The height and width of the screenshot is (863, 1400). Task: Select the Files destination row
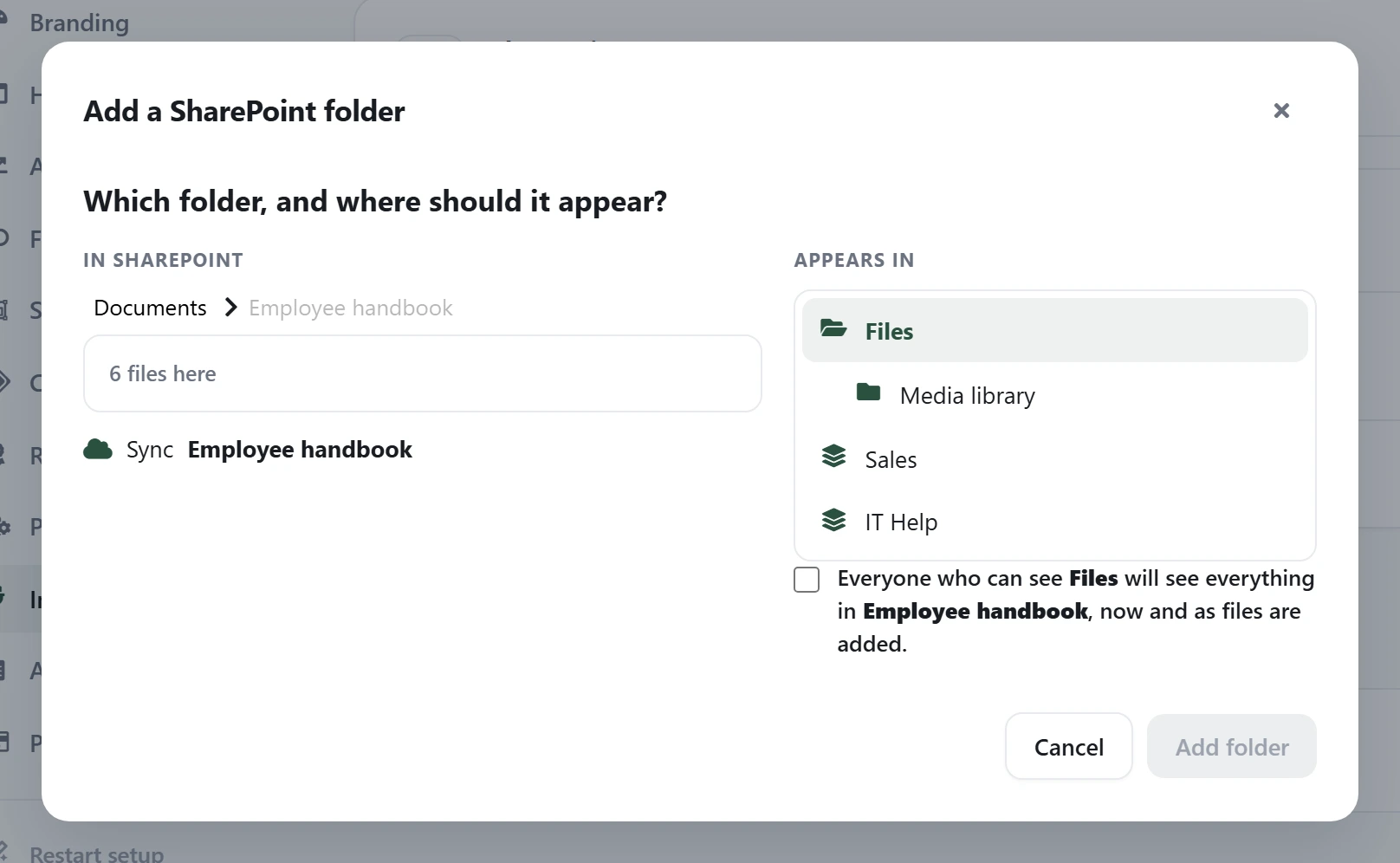(1054, 330)
